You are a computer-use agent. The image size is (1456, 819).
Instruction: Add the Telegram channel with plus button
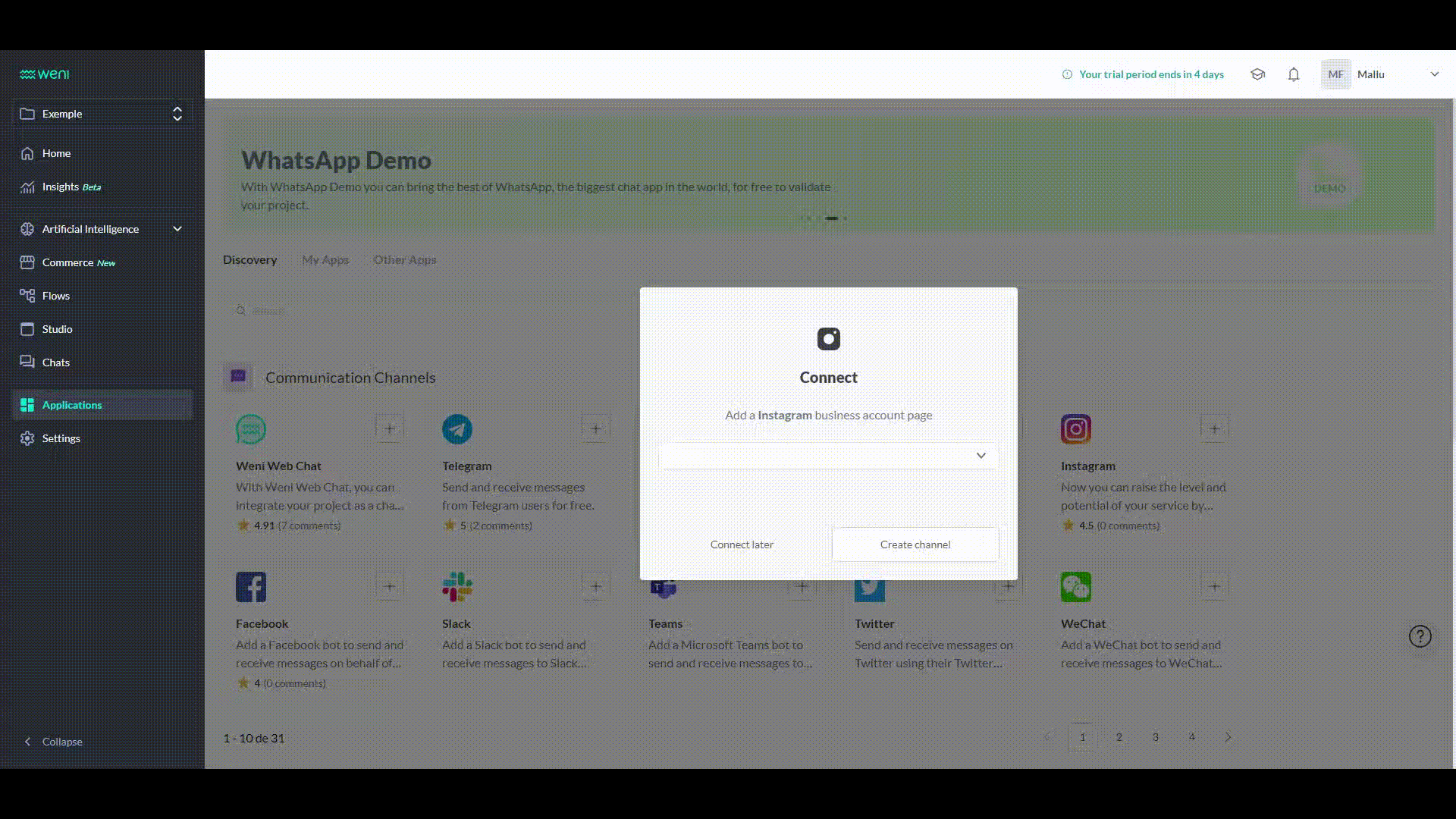(x=595, y=428)
